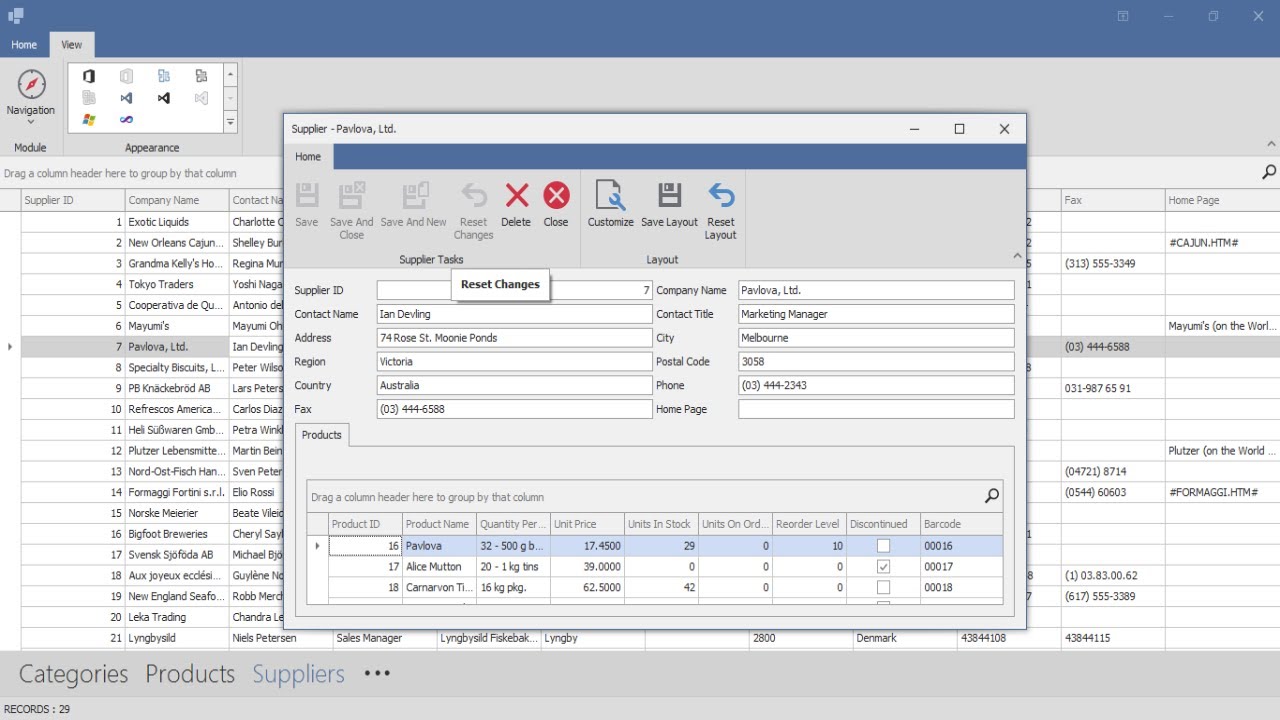Select the pale gray Visual Studio skin icon
Viewport: 1280px width, 720px height.
click(x=201, y=98)
